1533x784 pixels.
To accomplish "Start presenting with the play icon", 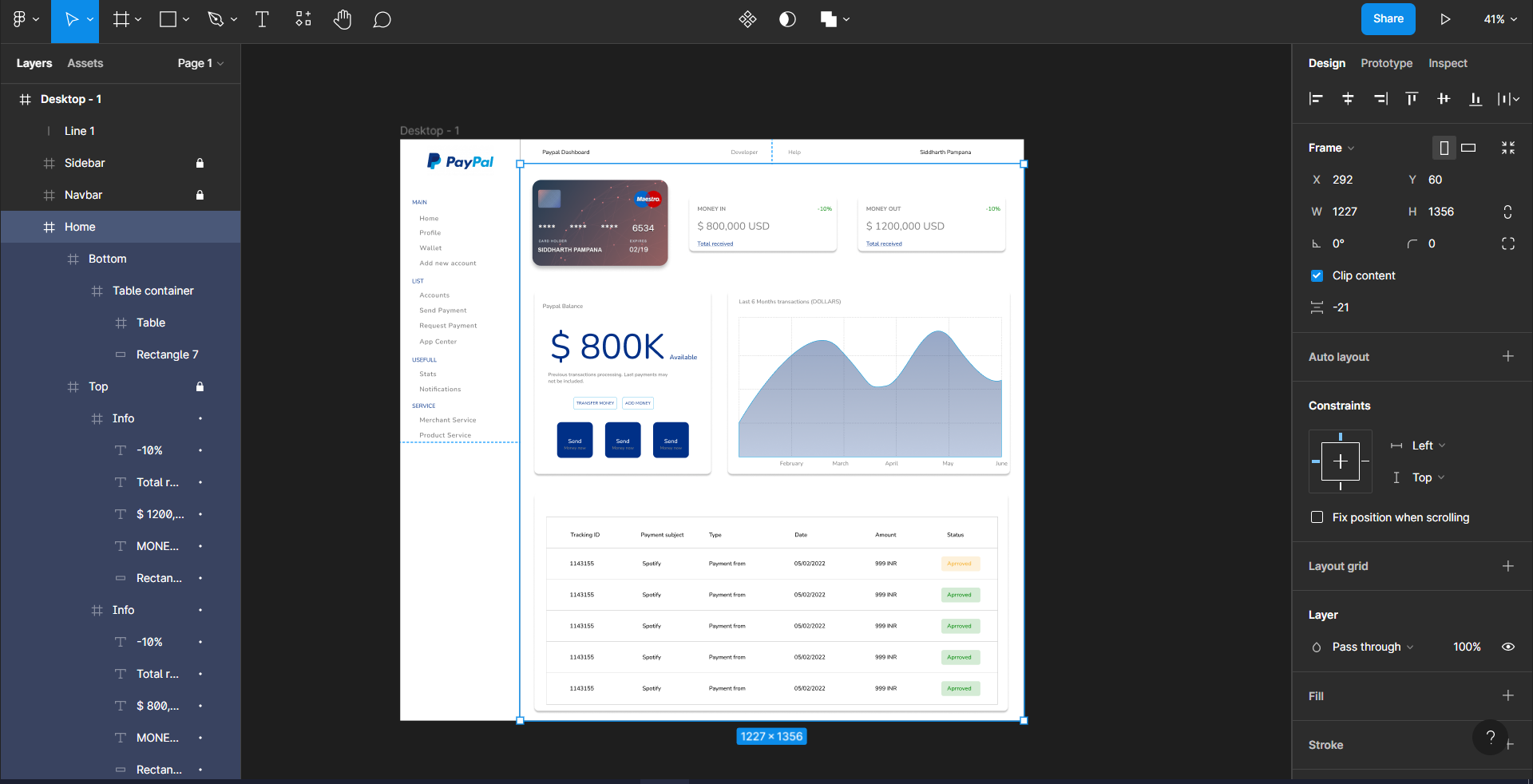I will click(1445, 19).
